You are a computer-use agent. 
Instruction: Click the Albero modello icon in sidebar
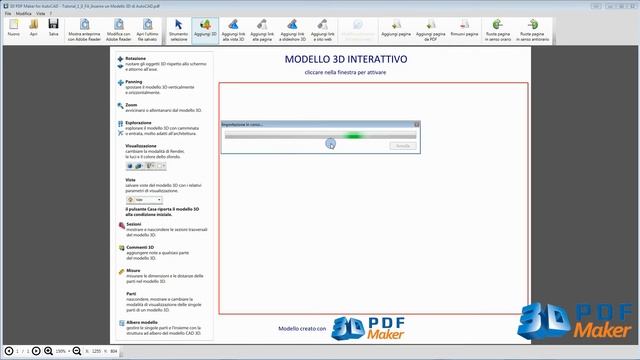coord(122,323)
